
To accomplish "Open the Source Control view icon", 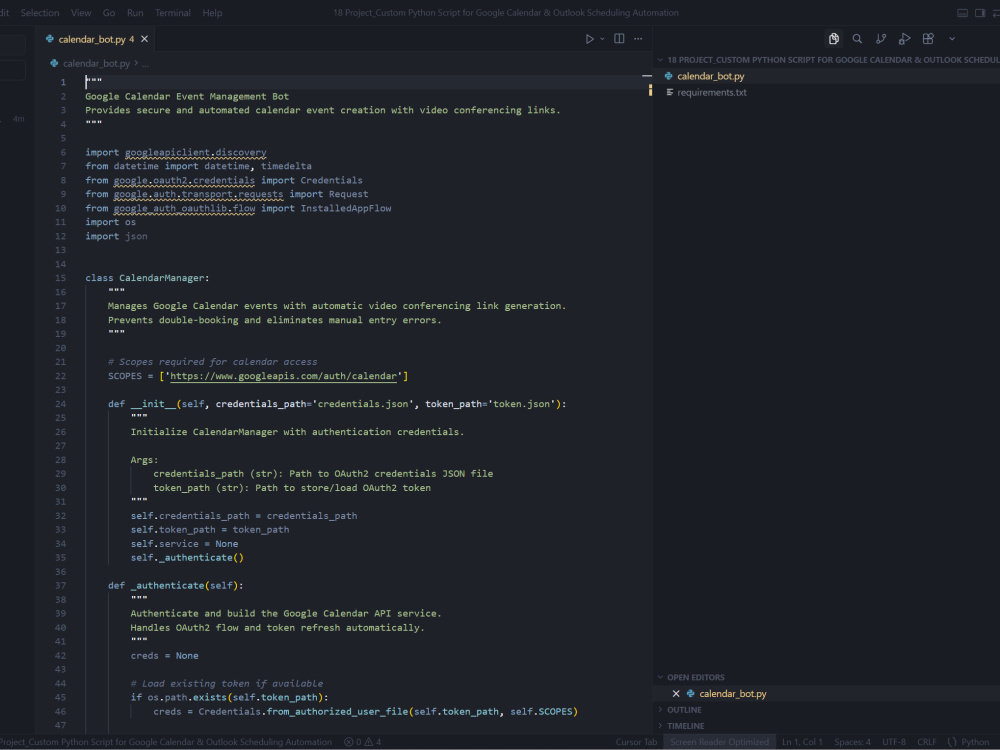I will (881, 39).
